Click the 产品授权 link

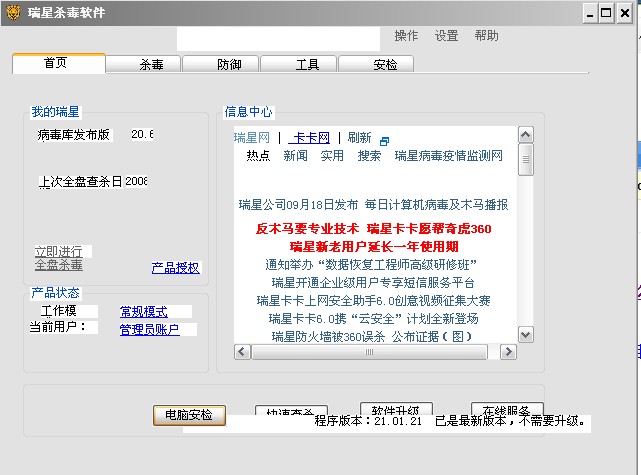coord(176,268)
